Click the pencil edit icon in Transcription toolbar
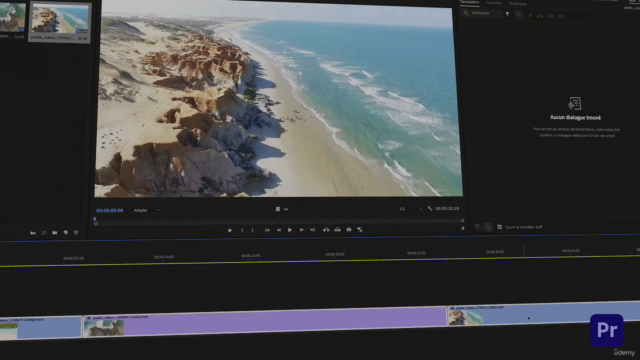 point(530,16)
